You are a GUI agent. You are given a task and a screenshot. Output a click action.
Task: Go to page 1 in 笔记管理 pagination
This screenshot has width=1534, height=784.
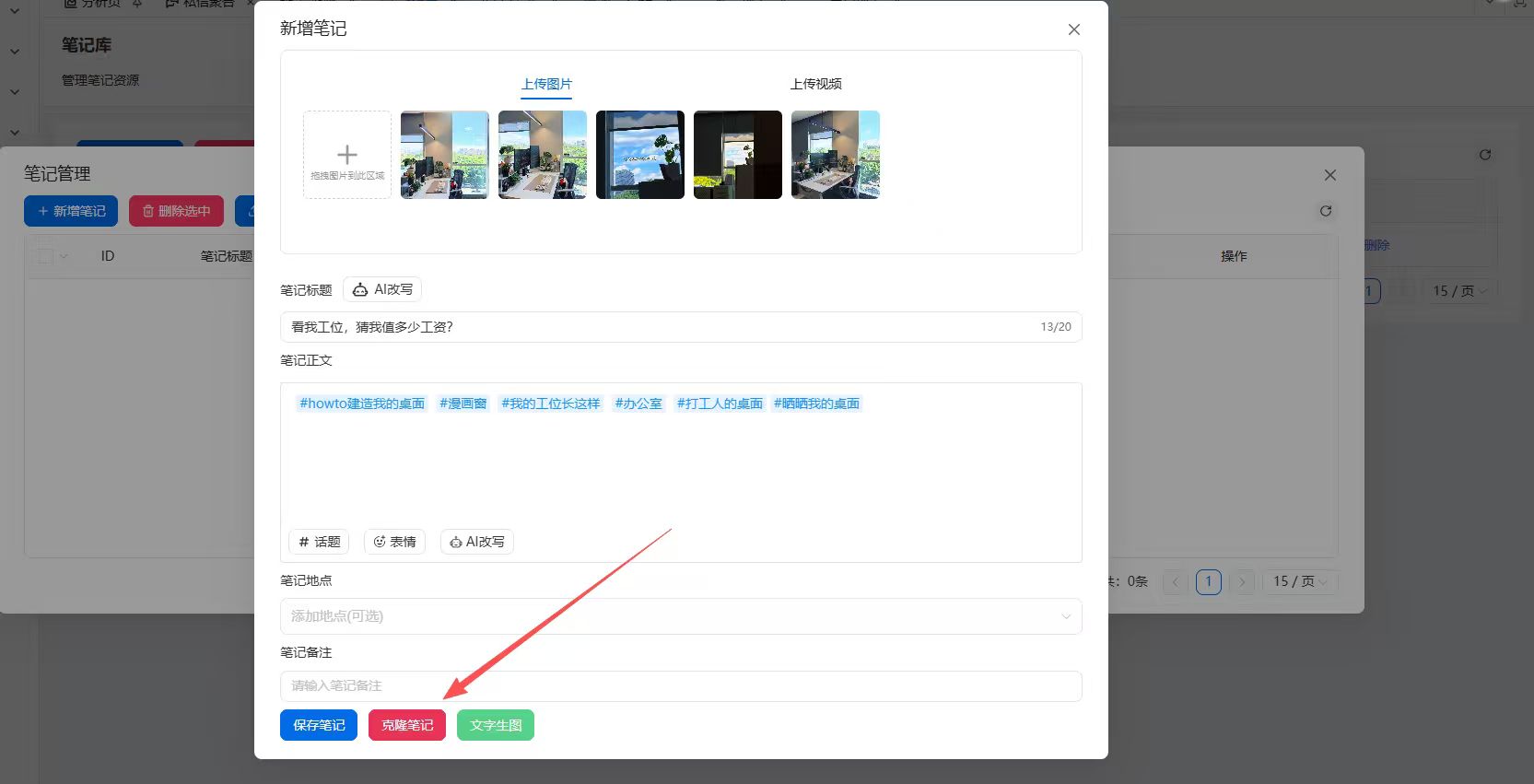click(1209, 581)
